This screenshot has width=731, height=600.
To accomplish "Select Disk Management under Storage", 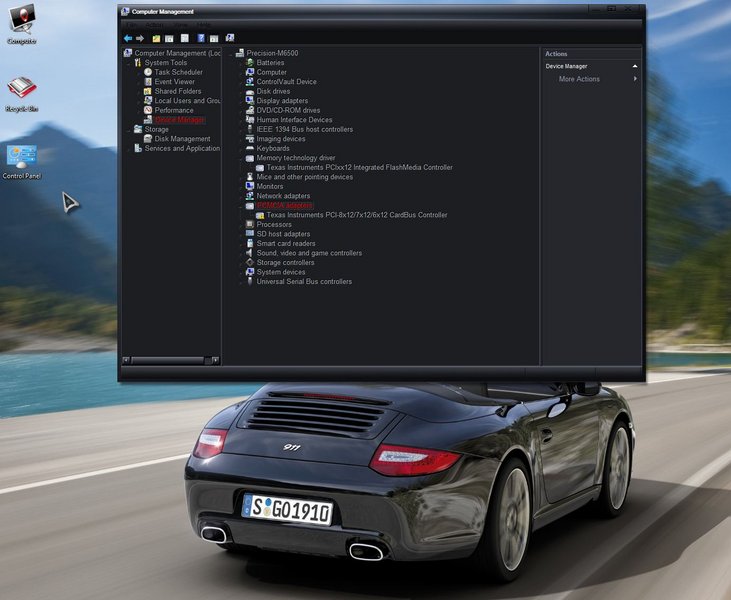I will point(182,139).
